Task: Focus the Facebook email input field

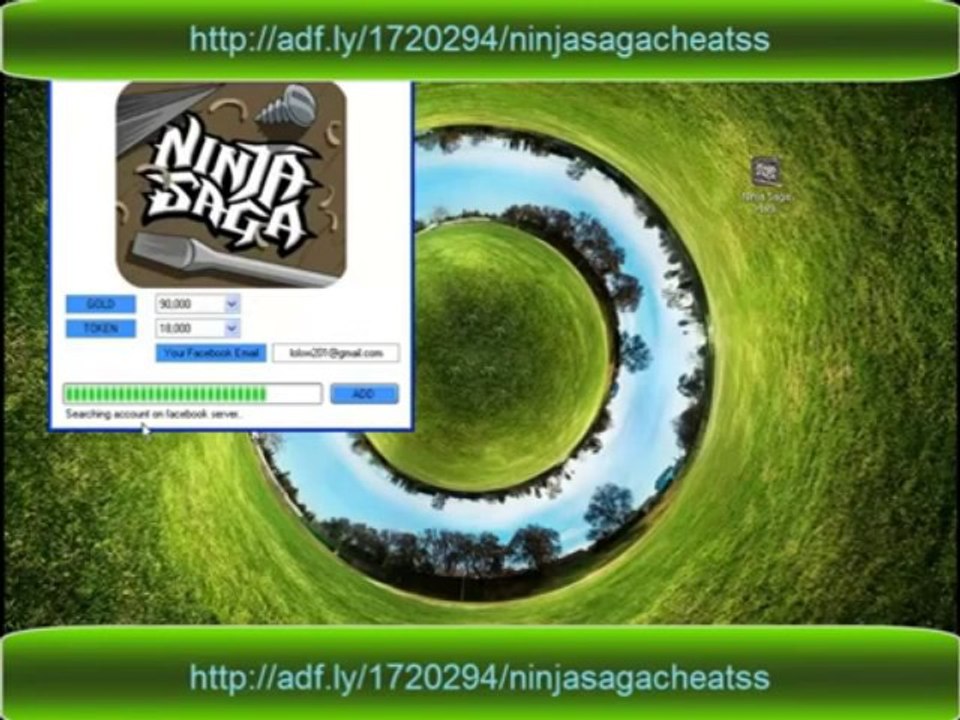Action: (x=336, y=353)
